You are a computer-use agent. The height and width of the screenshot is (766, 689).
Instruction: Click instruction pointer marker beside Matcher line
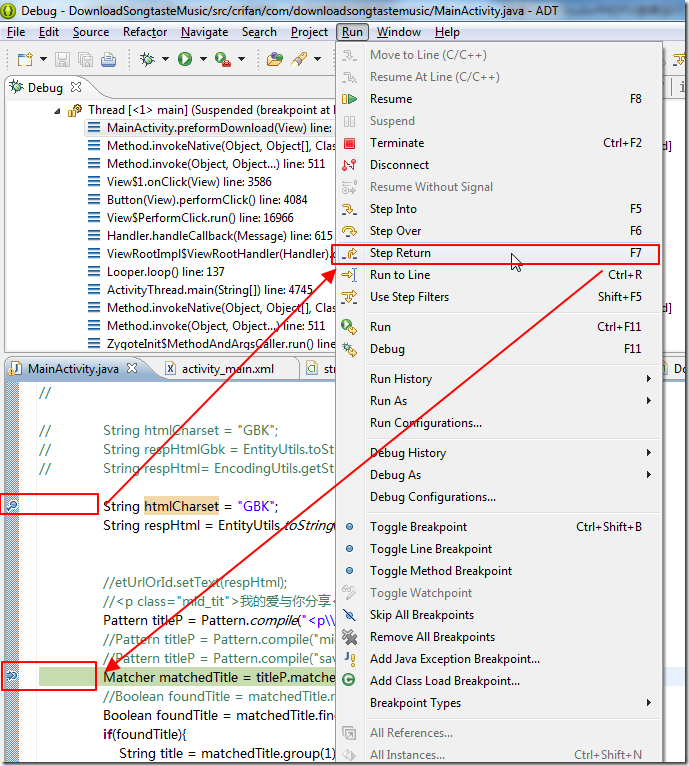coord(12,676)
